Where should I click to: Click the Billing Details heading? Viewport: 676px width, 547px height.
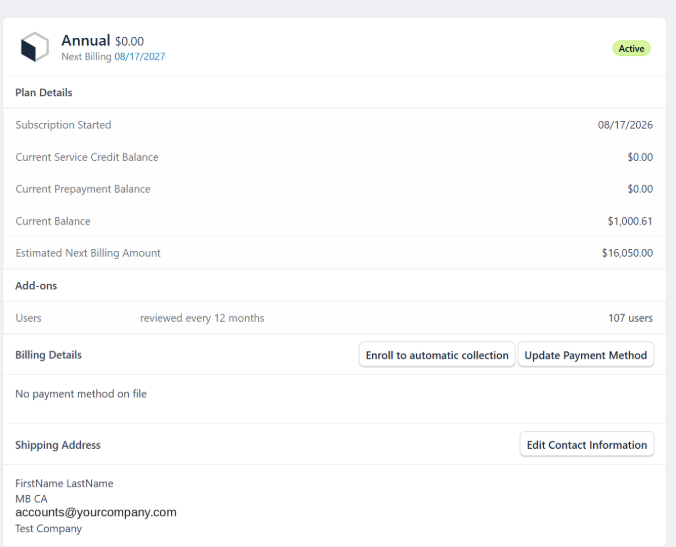[48, 355]
